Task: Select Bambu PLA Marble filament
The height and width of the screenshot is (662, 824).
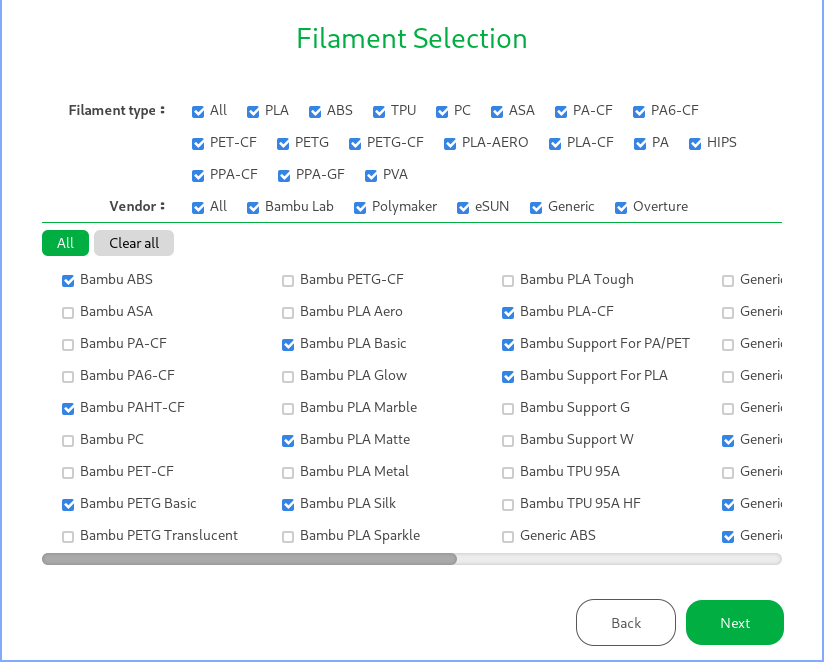Action: [x=288, y=408]
